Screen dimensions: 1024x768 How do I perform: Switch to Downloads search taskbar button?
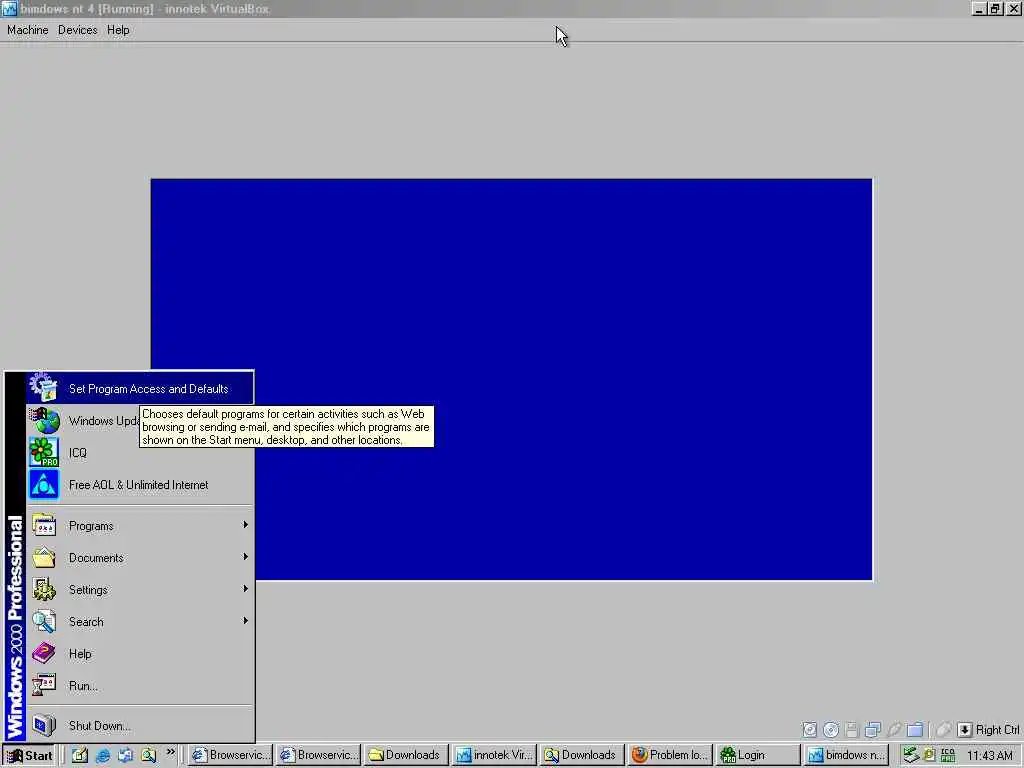(x=582, y=756)
